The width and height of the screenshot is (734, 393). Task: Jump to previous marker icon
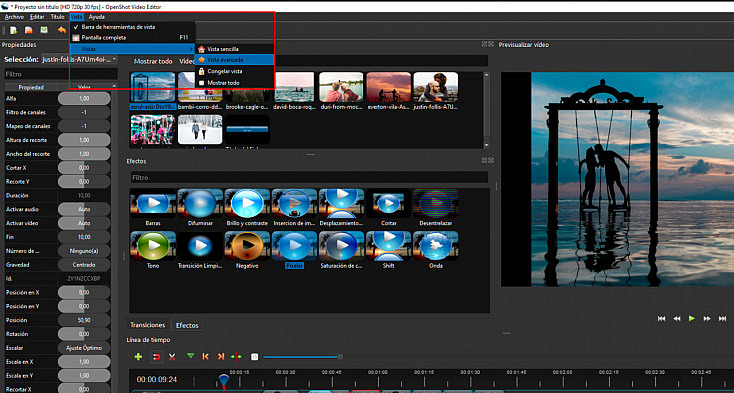(x=205, y=357)
